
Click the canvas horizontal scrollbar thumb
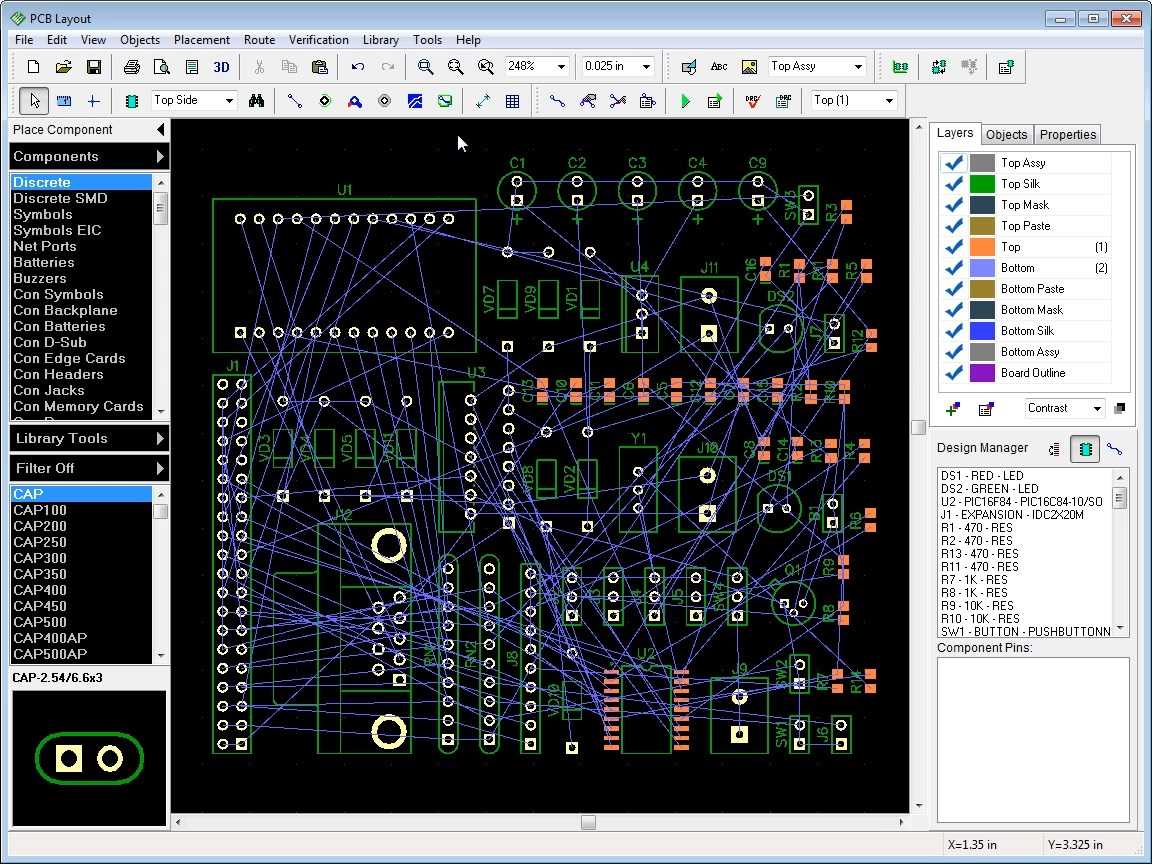click(x=588, y=823)
